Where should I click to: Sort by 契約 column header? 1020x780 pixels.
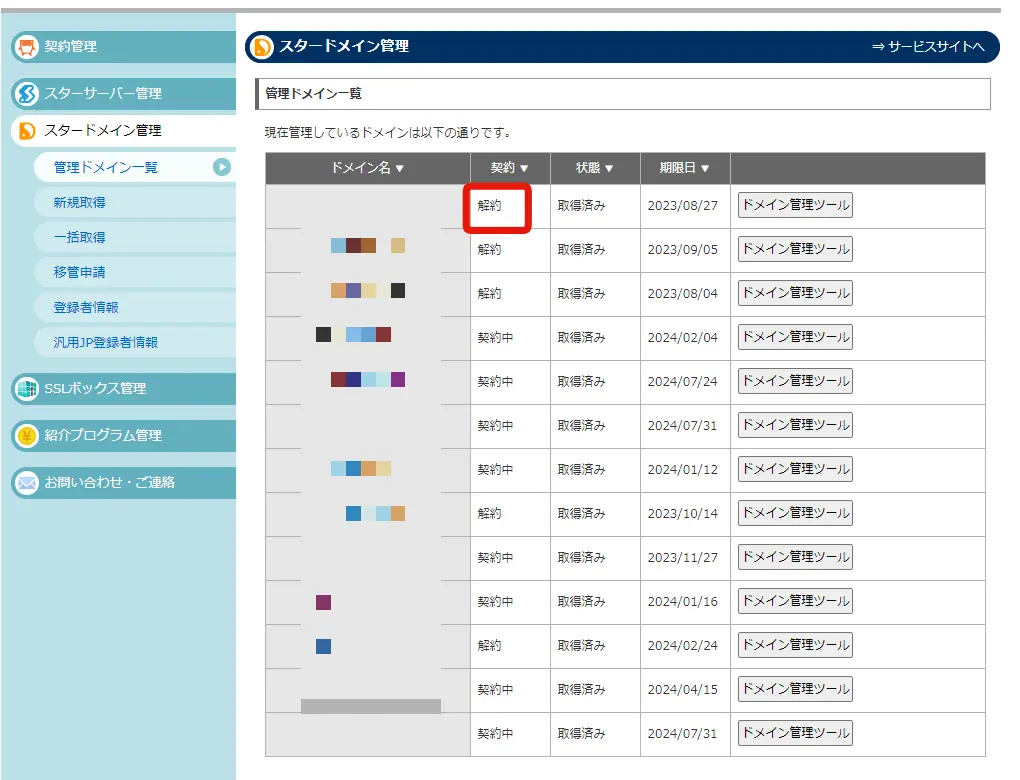[x=509, y=169]
